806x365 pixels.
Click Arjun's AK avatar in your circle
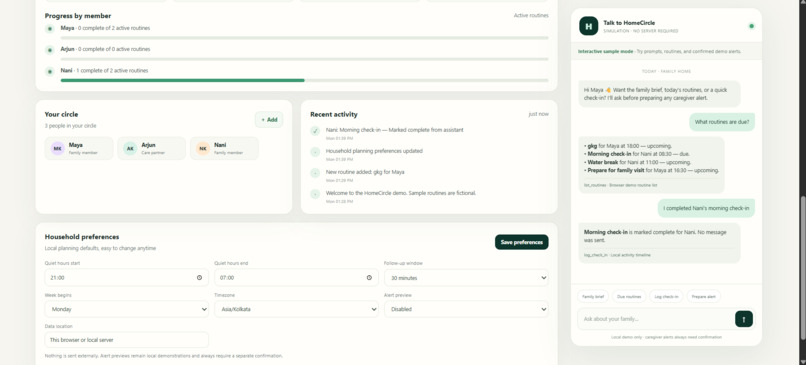pyautogui.click(x=131, y=149)
